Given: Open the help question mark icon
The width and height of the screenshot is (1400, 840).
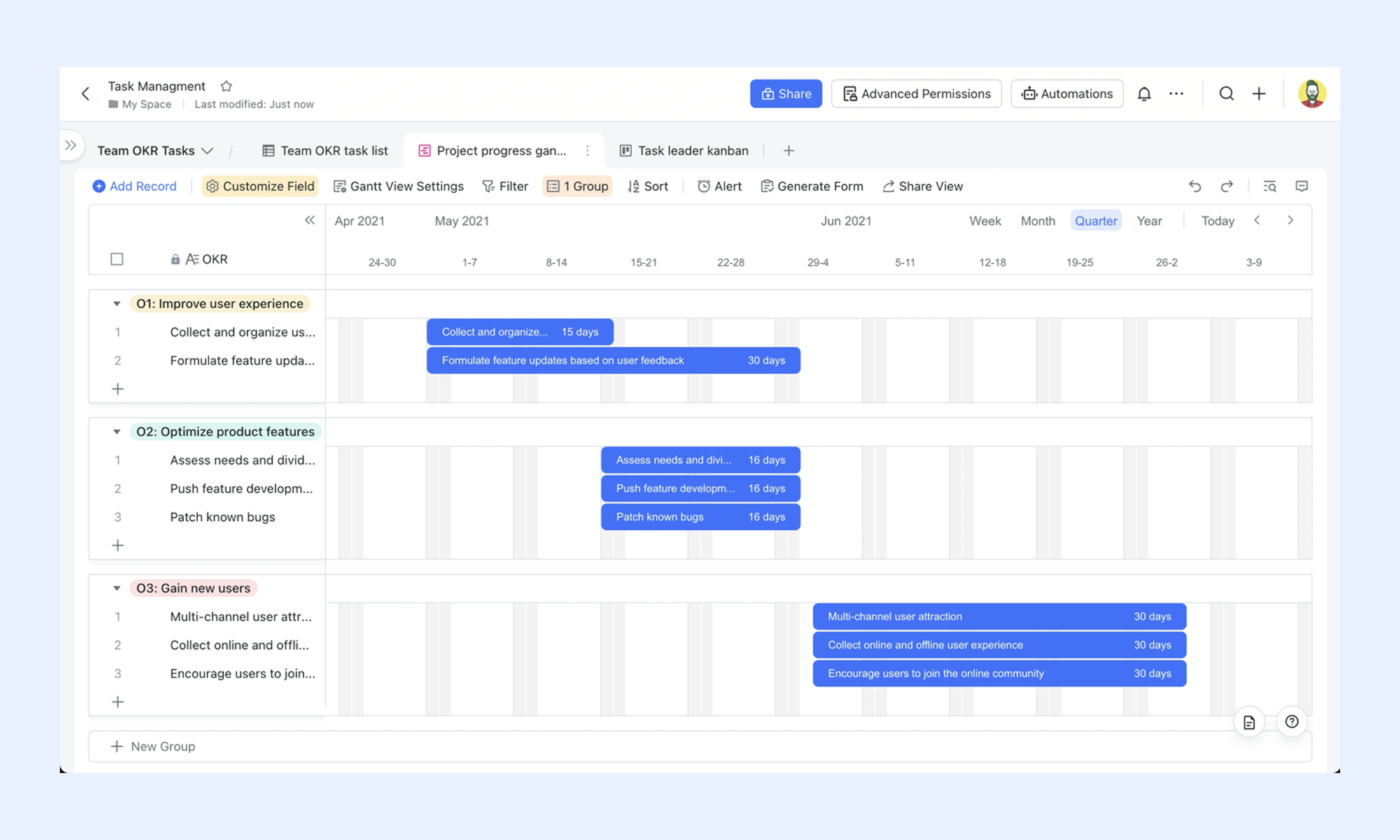Looking at the screenshot, I should pos(1291,722).
